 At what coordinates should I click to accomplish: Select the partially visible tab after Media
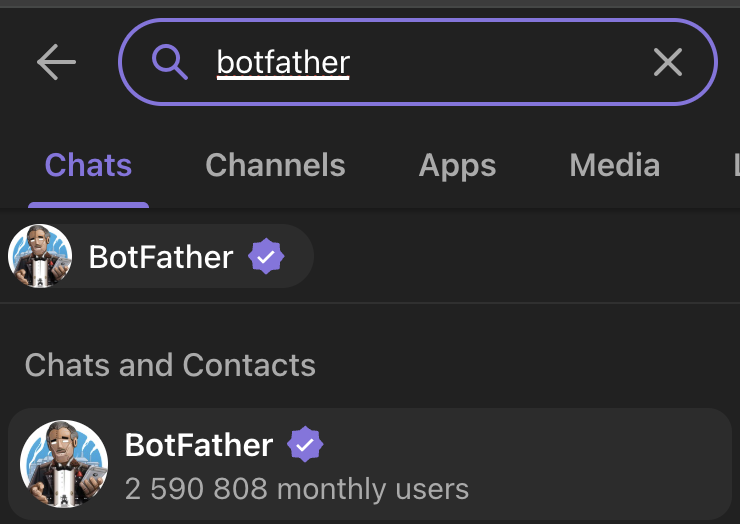click(x=736, y=165)
